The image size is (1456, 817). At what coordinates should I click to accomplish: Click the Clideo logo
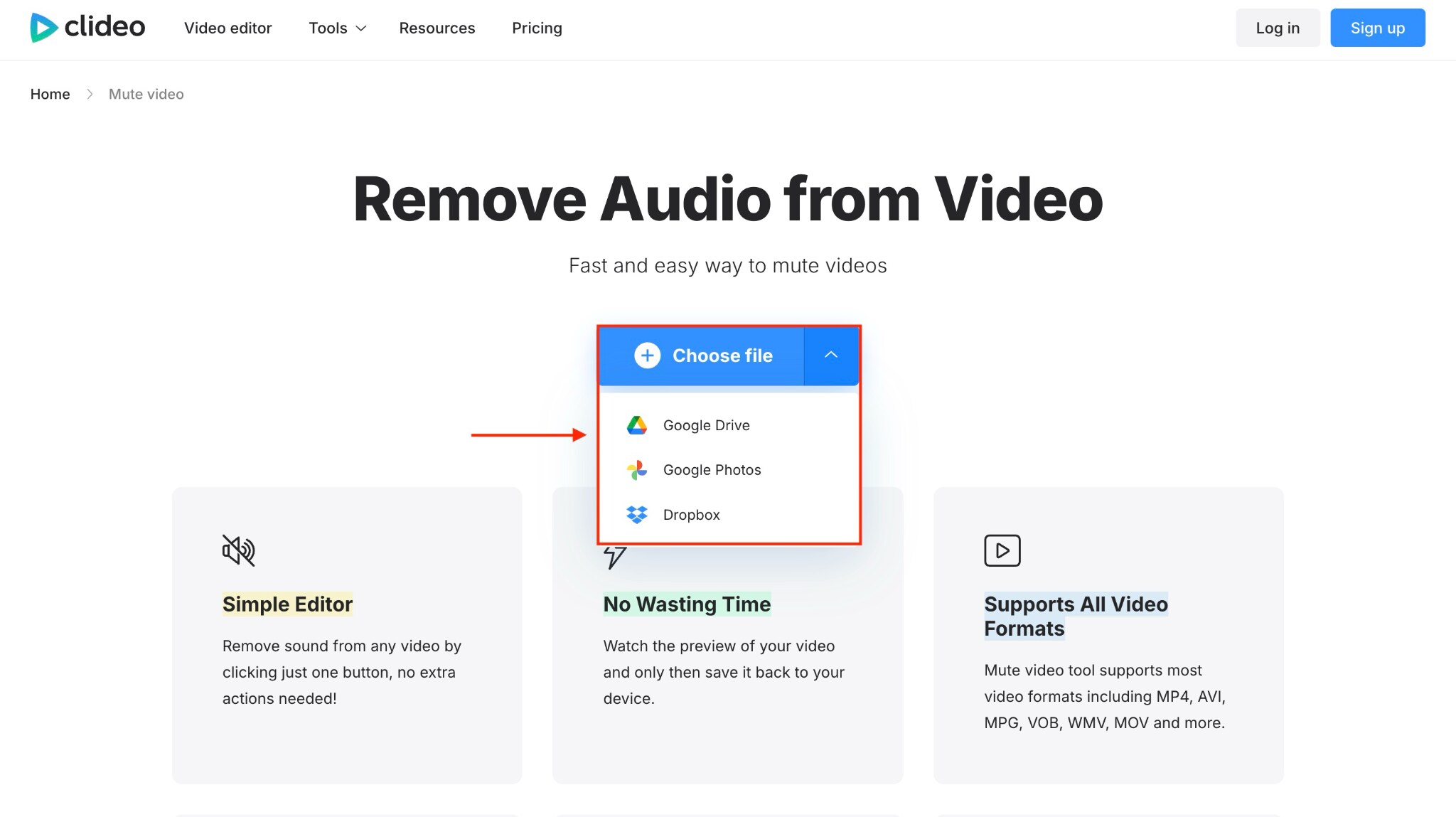coord(87,28)
